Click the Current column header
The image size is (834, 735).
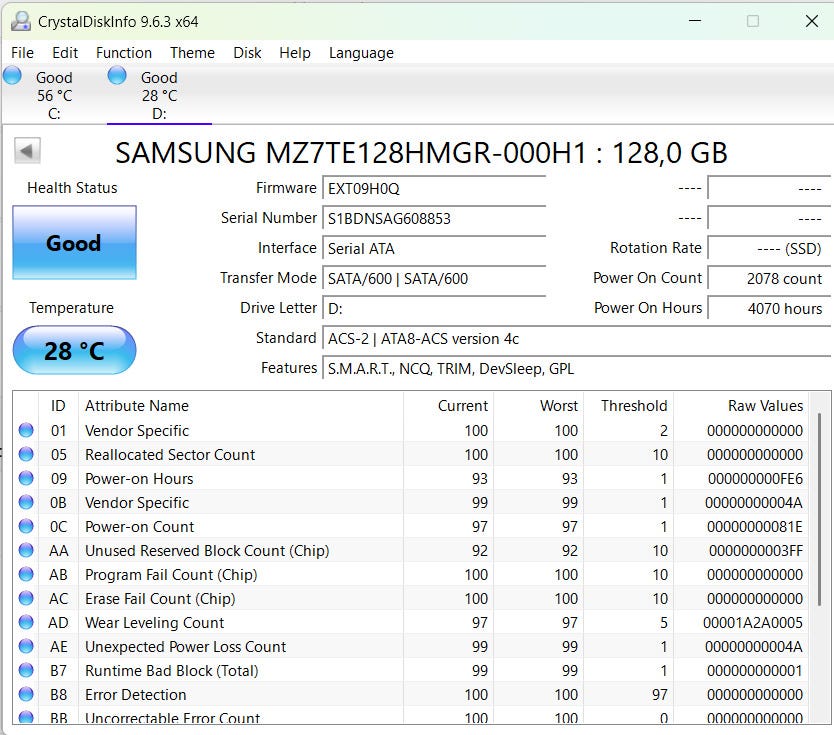click(448, 406)
